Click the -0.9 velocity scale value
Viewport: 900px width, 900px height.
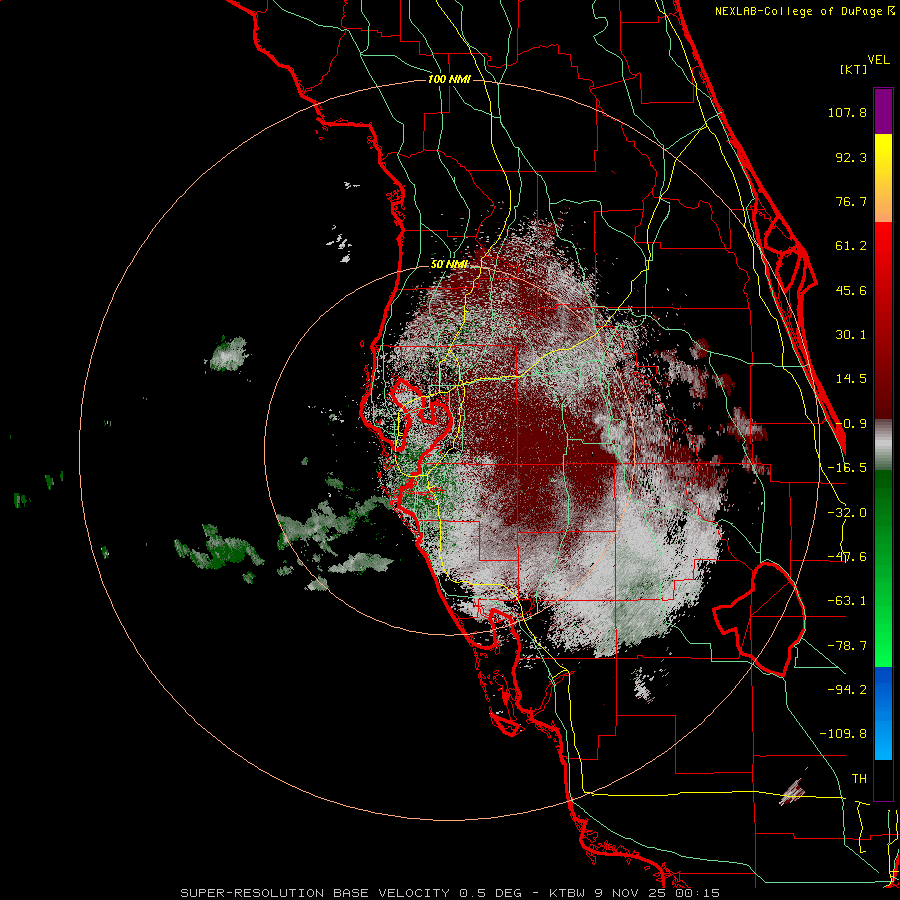[x=851, y=424]
